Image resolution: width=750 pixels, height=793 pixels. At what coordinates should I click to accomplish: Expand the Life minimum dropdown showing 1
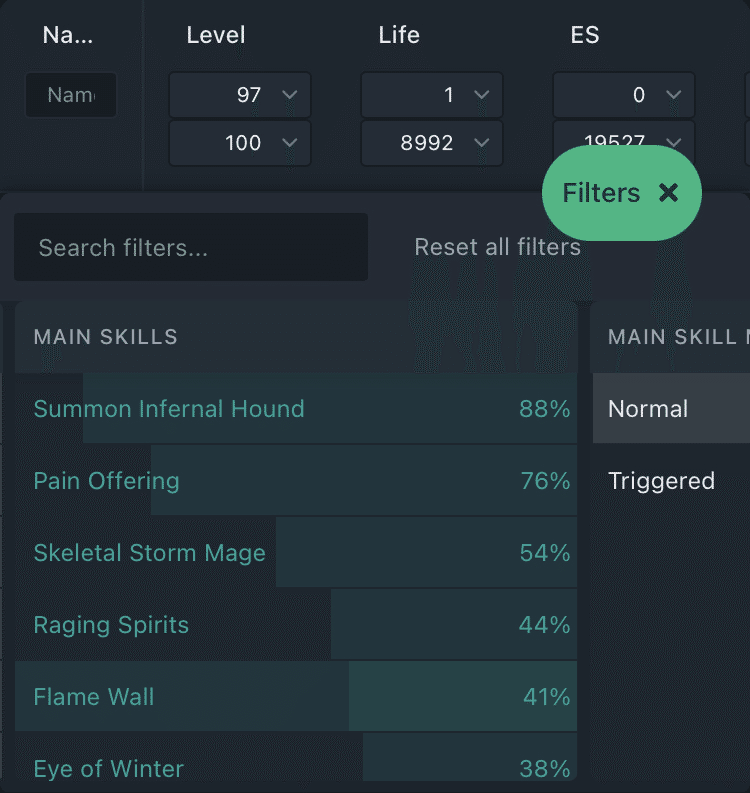[432, 95]
